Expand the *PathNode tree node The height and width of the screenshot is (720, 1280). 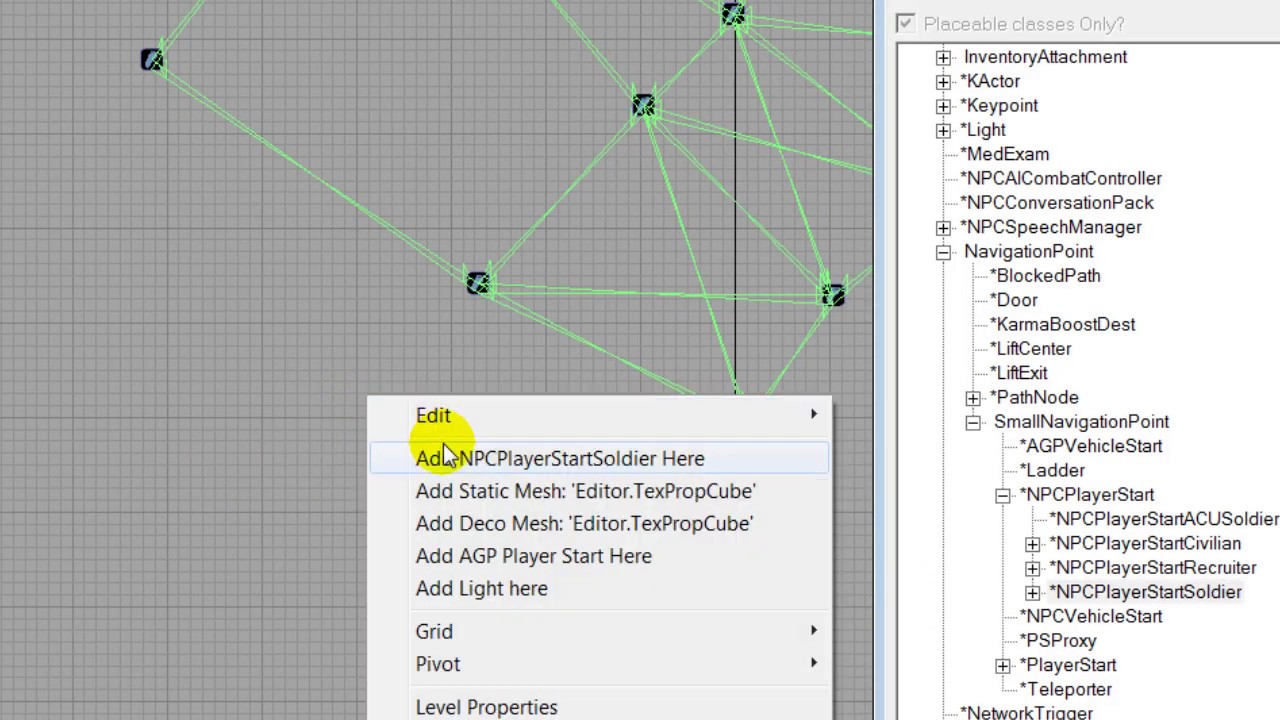[973, 398]
